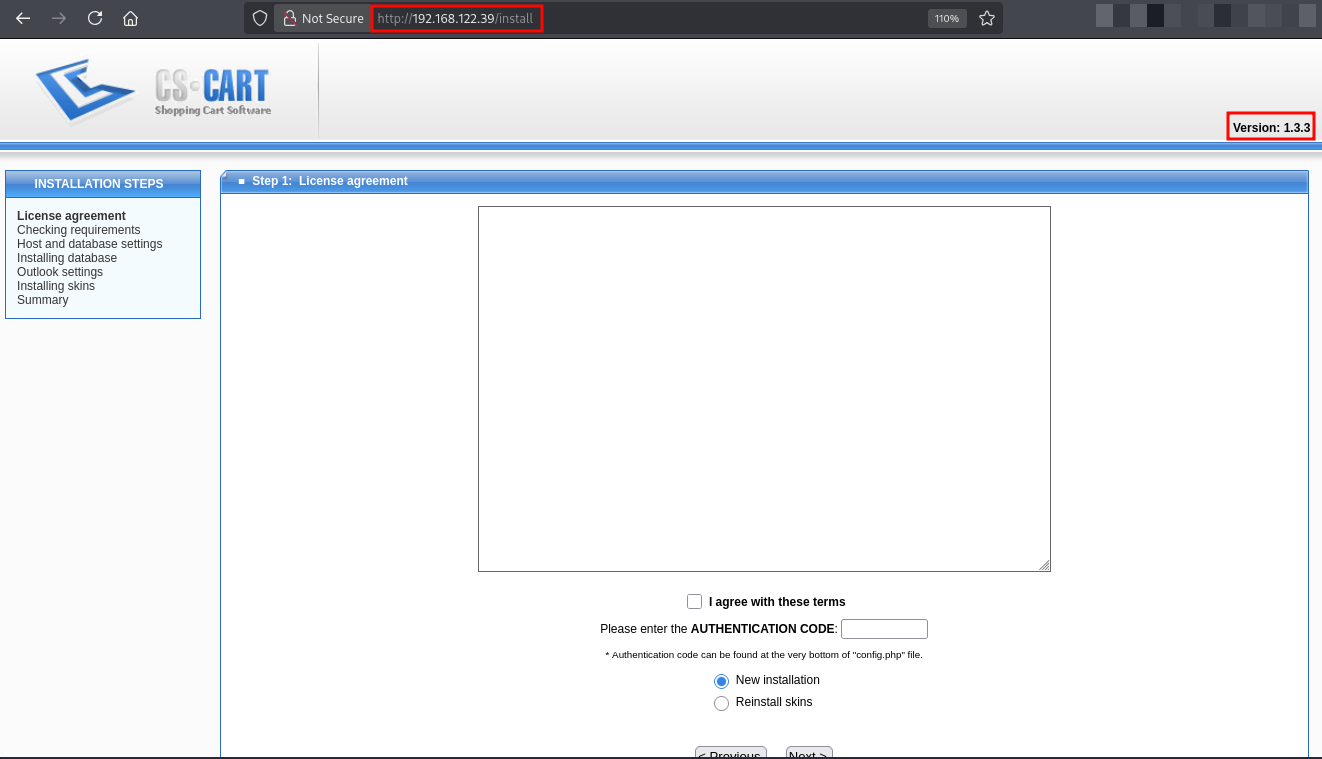
Task: Go back with the browser back arrow
Action: 23,18
